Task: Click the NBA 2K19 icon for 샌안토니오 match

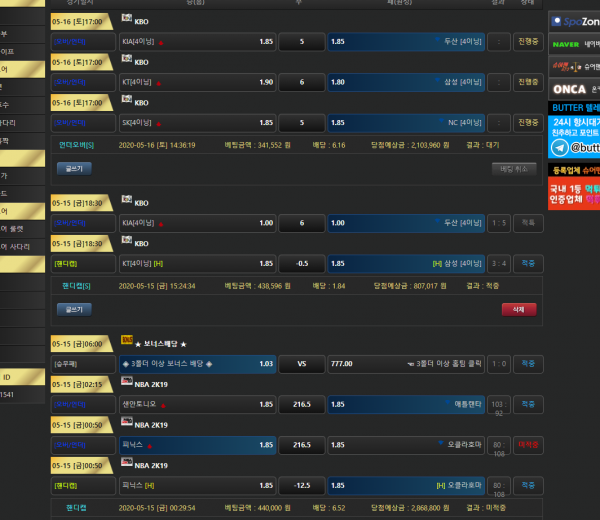Action: coord(125,384)
